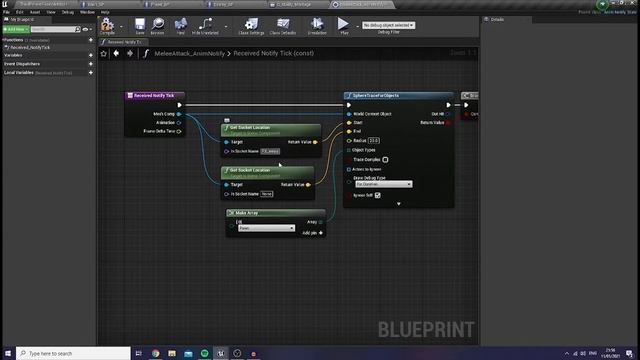This screenshot has width=640, height=360.
Task: Click SphereTrace red Return Value pin
Action: (x=448, y=122)
